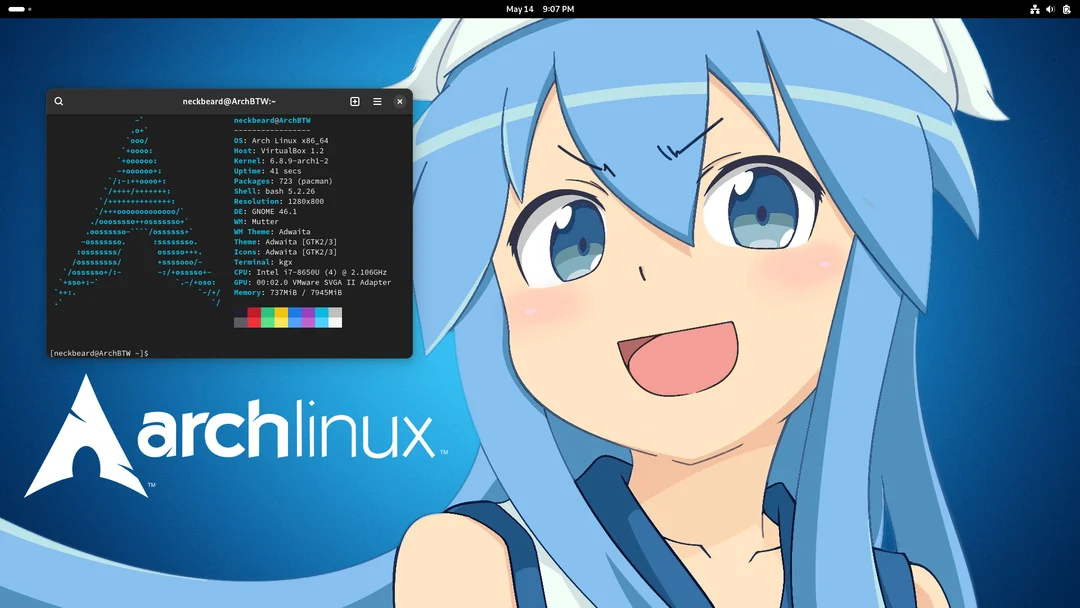The image size is (1080, 608).
Task: Open the Console hamburger menu
Action: pyautogui.click(x=377, y=101)
